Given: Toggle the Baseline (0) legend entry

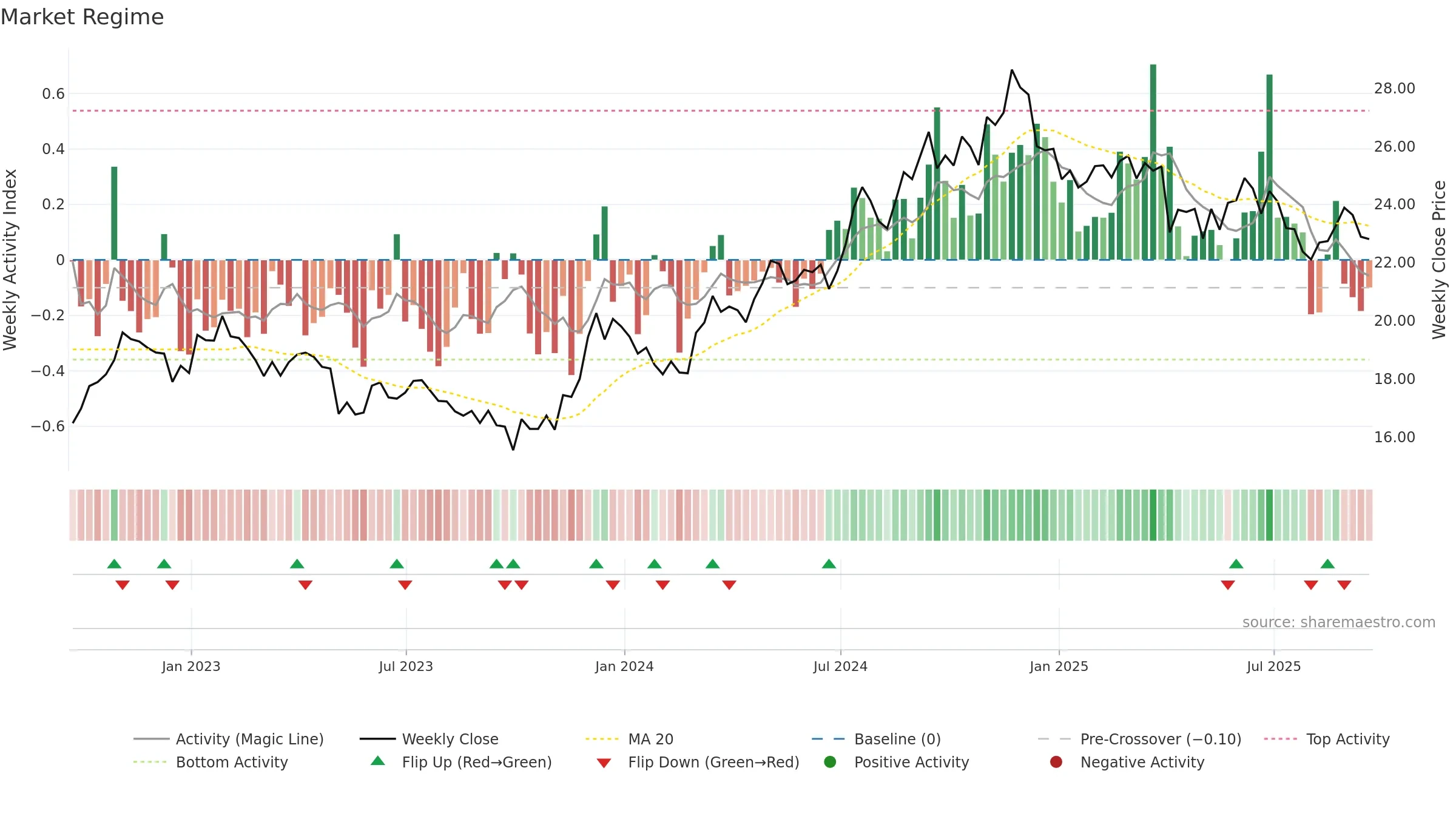Looking at the screenshot, I should [x=876, y=739].
